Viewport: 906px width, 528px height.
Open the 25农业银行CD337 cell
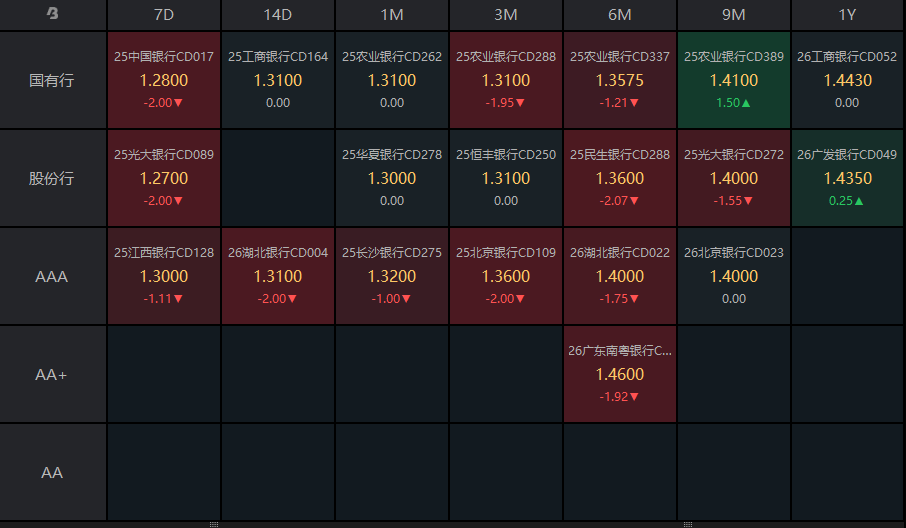(x=619, y=80)
